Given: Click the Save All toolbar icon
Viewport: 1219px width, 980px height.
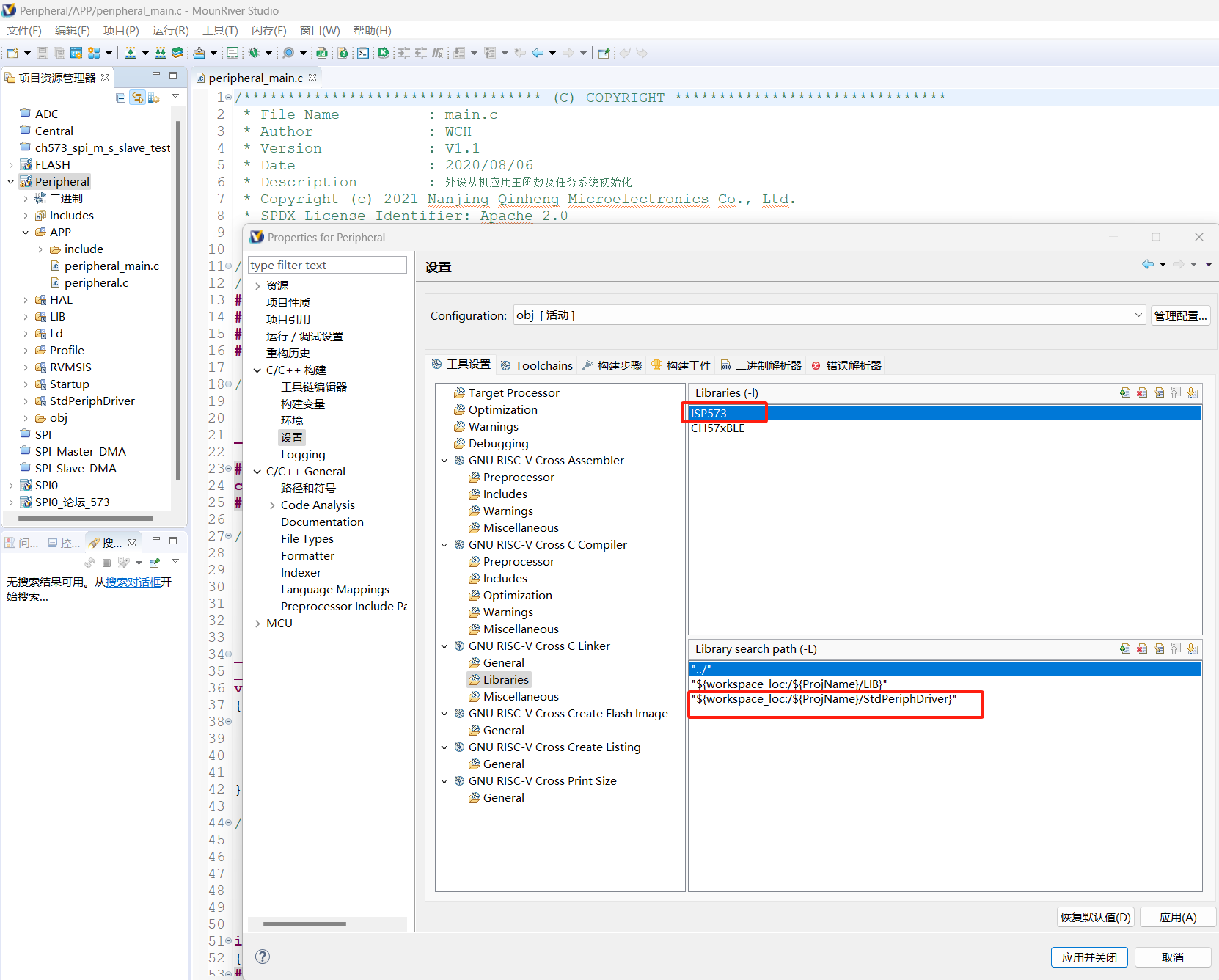Looking at the screenshot, I should (59, 53).
